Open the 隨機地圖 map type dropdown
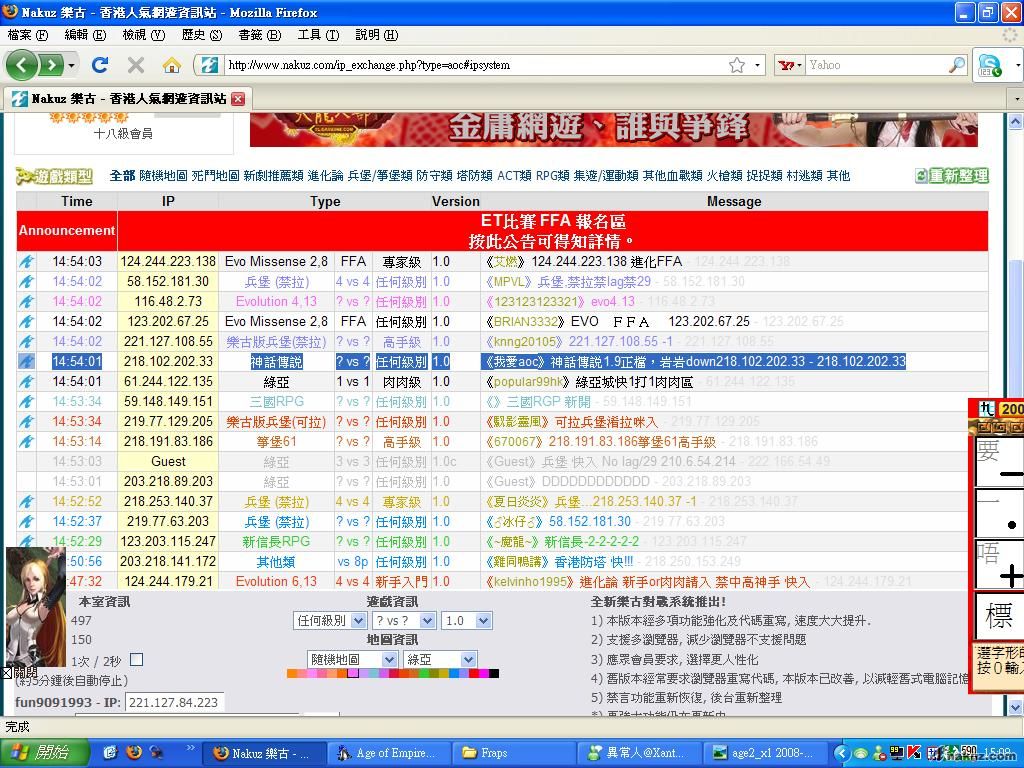 (x=352, y=660)
